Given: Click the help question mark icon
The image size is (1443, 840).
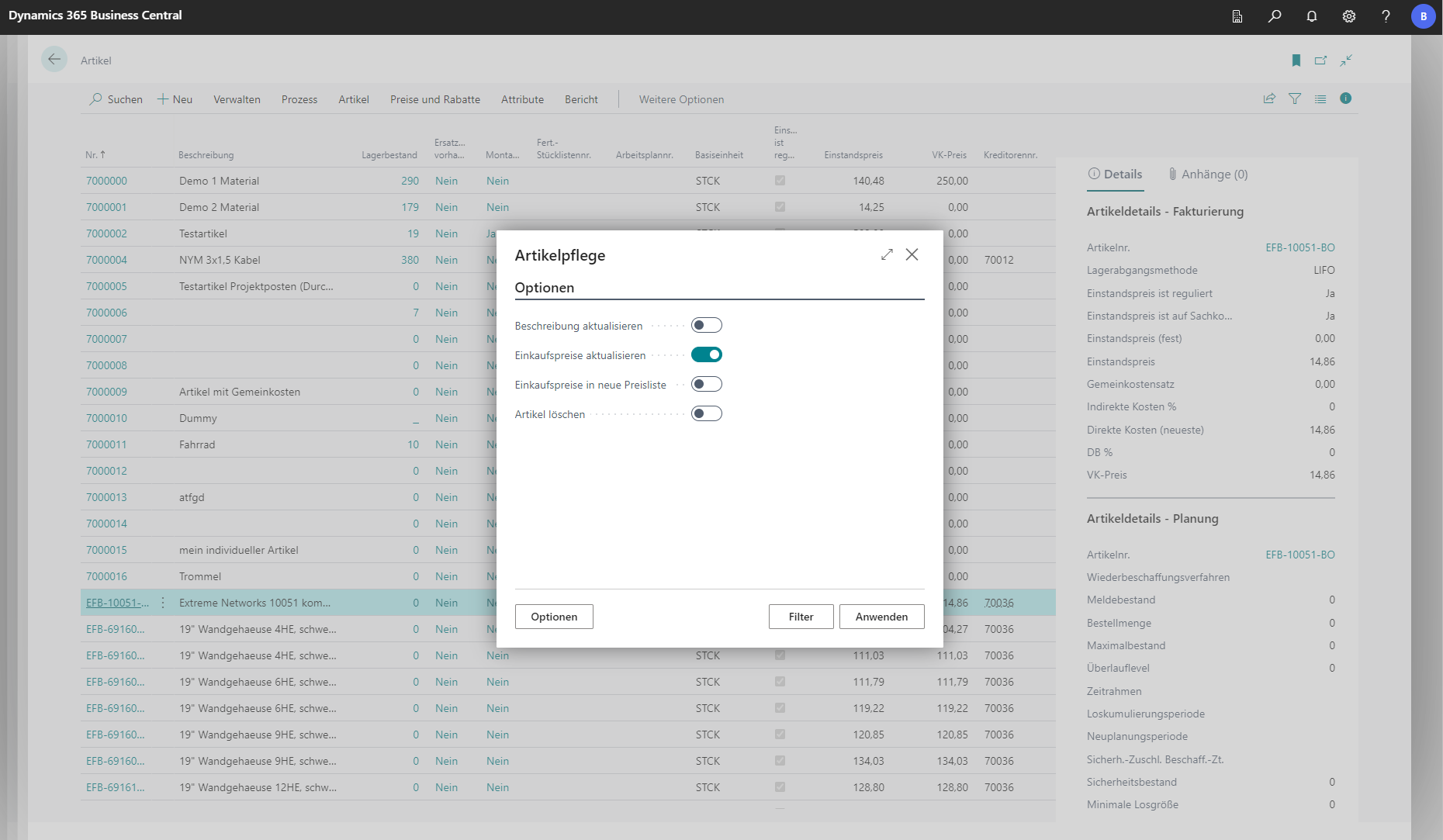Looking at the screenshot, I should (1386, 16).
